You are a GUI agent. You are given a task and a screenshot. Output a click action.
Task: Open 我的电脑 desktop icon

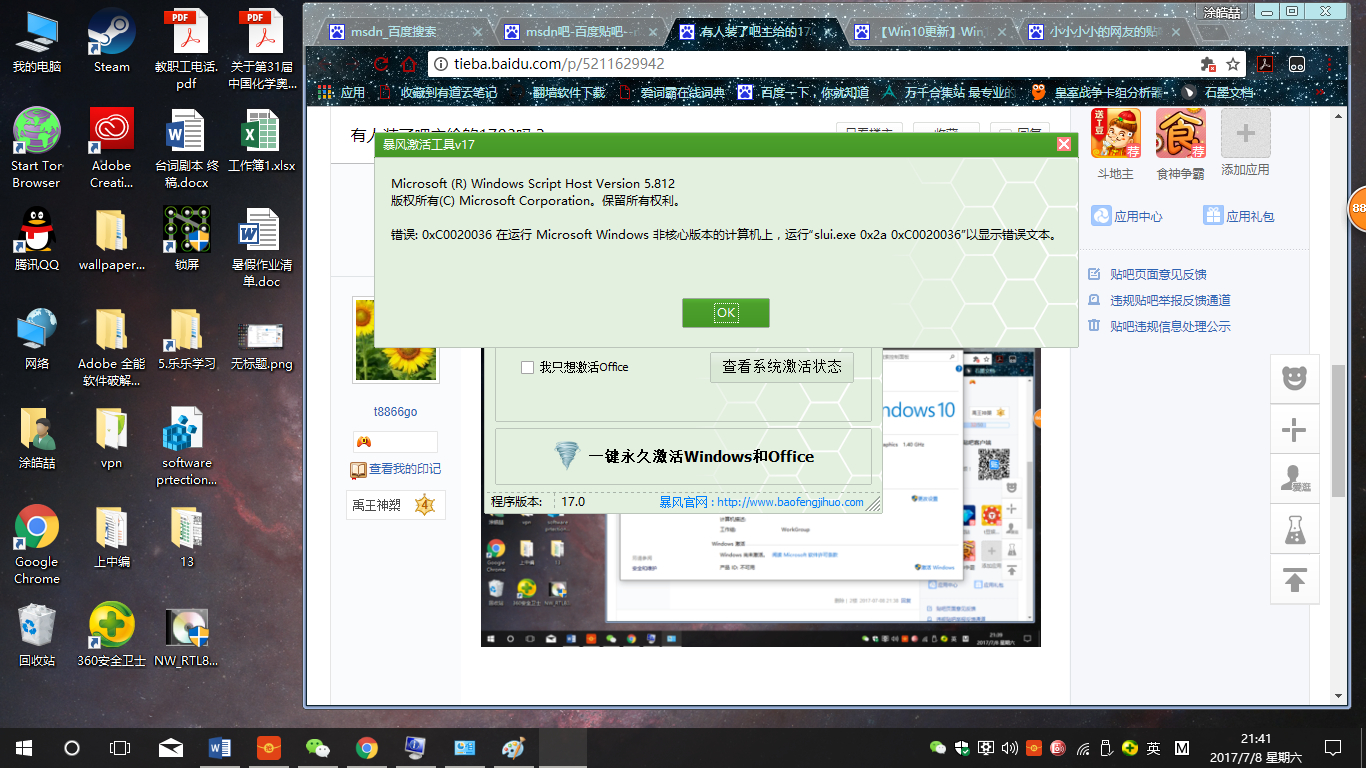click(x=37, y=42)
